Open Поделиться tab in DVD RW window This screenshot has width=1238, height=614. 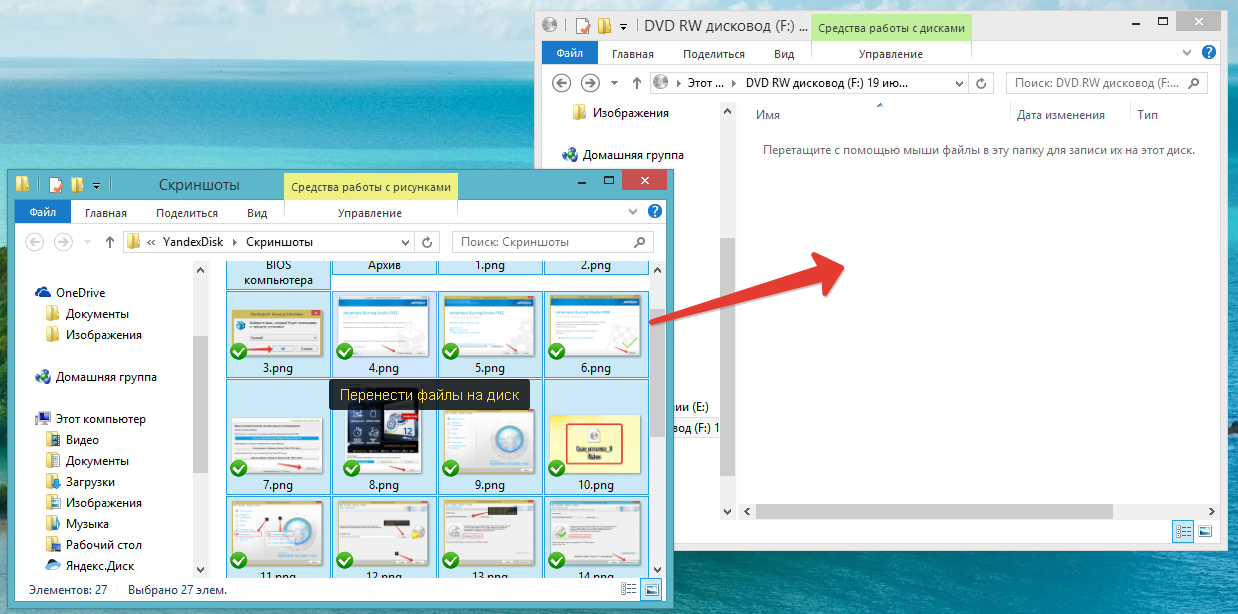714,54
